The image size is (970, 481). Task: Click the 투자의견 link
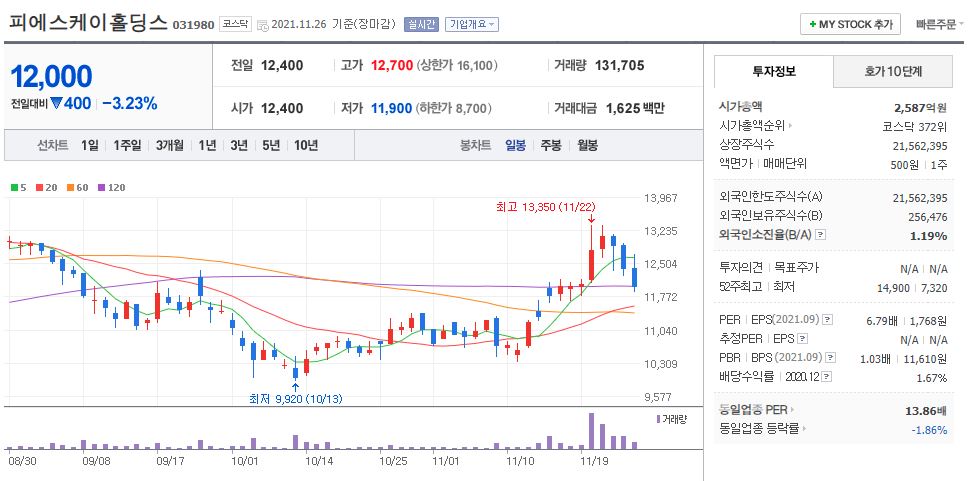(740, 268)
